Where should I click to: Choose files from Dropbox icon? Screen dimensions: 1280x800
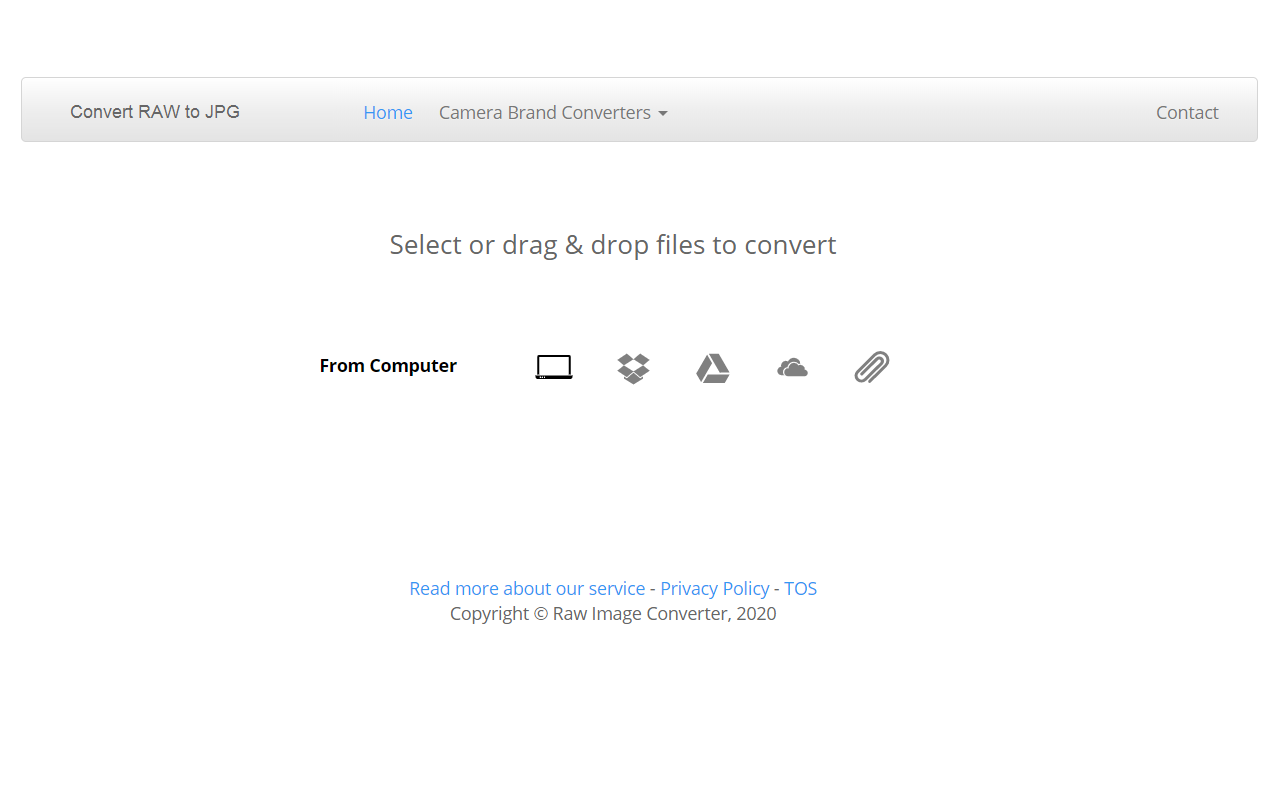[x=633, y=368]
